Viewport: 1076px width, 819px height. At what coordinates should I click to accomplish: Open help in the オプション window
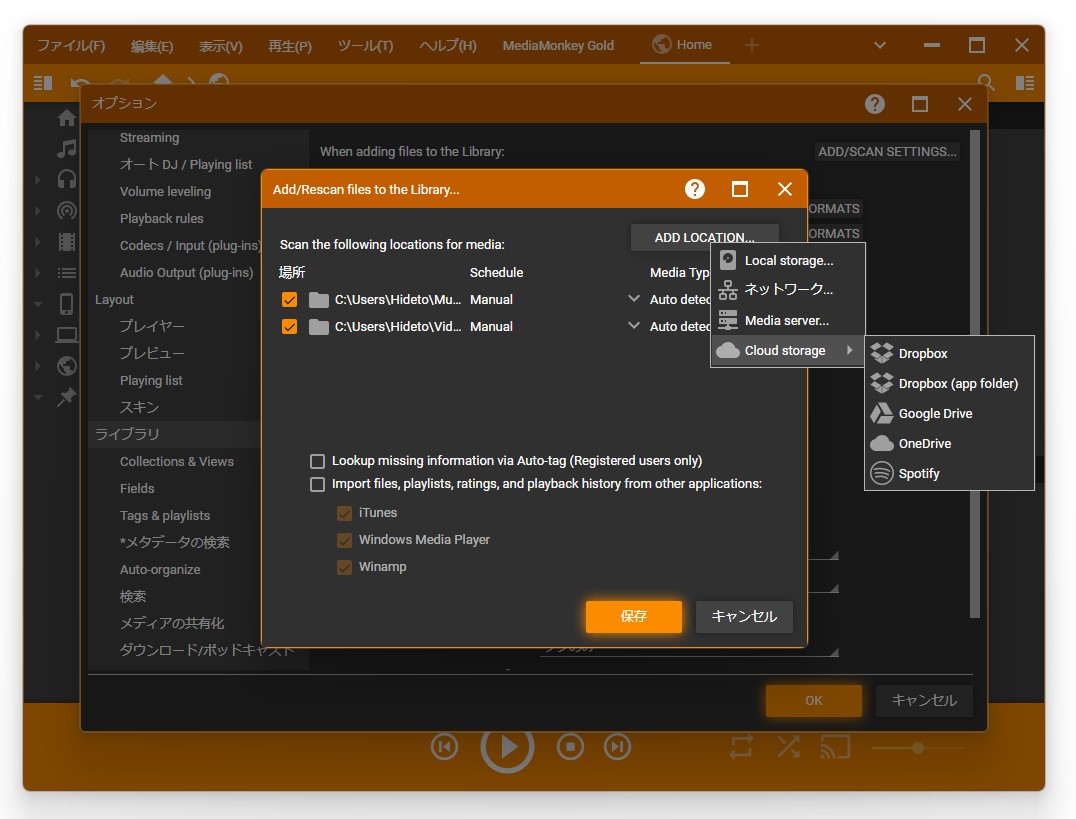[x=874, y=104]
